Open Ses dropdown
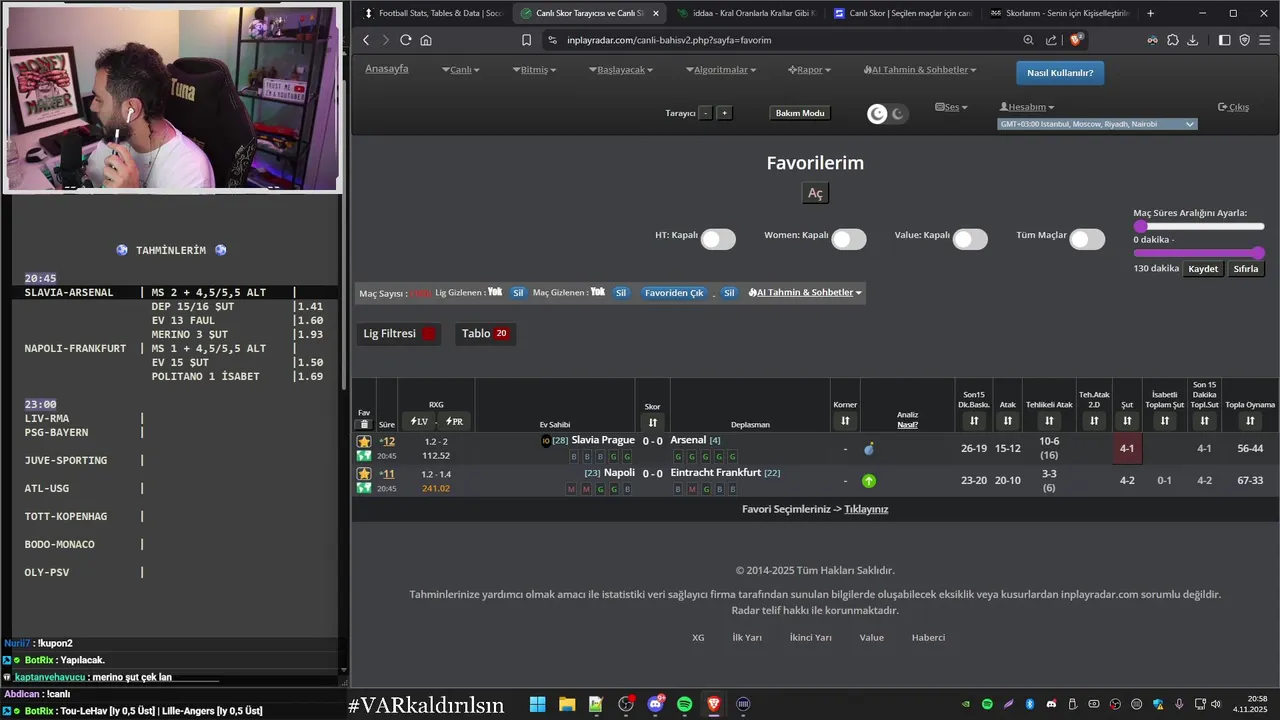This screenshot has width=1280, height=720. [x=951, y=107]
